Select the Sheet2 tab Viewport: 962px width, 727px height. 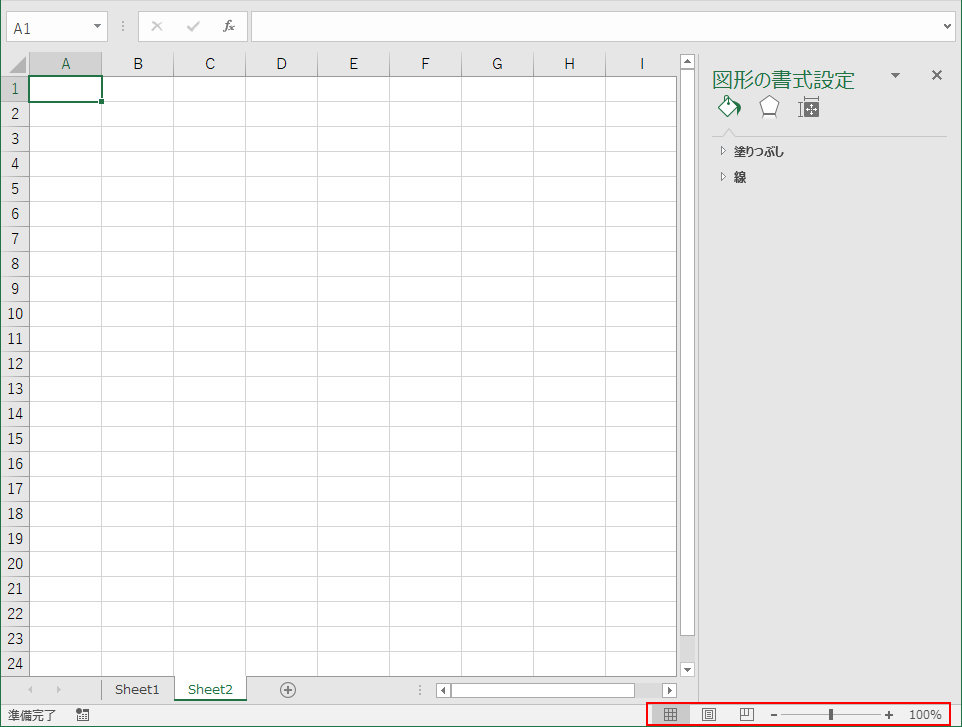tap(210, 690)
